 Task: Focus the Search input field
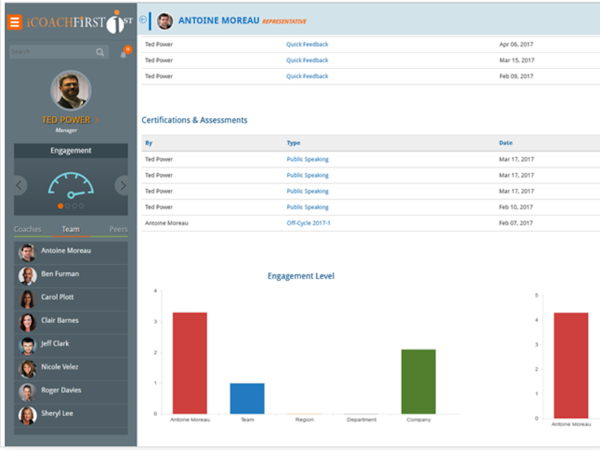[53, 52]
